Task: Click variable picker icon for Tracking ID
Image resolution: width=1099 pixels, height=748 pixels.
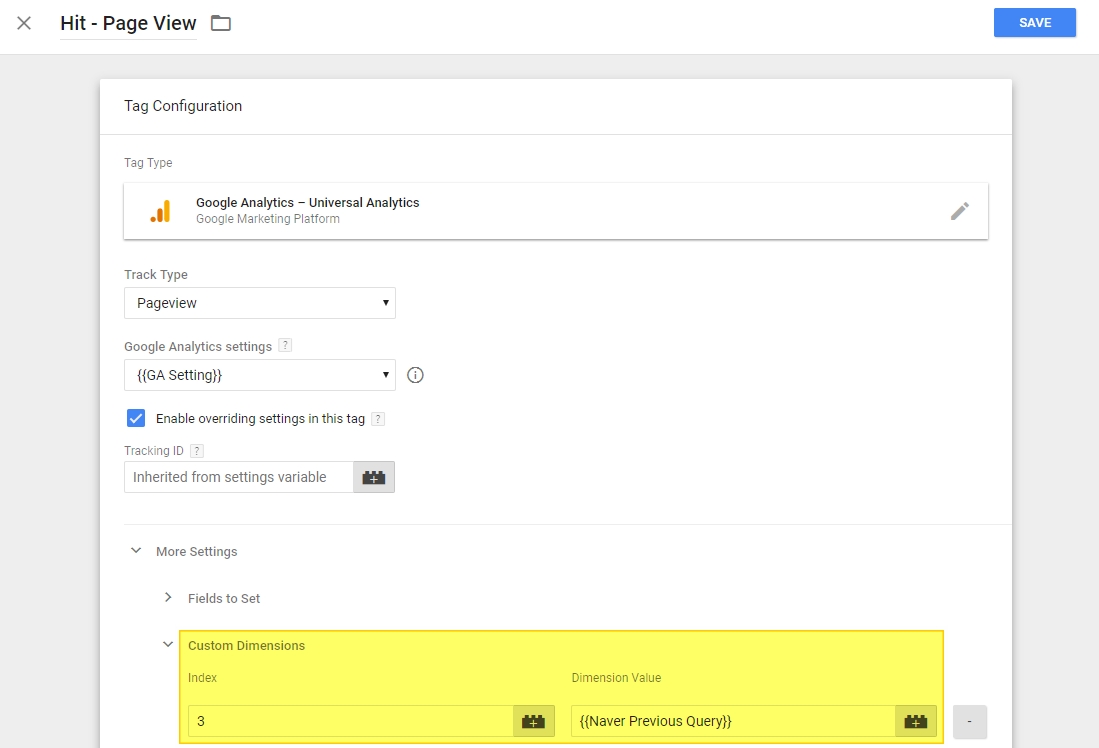Action: (374, 477)
